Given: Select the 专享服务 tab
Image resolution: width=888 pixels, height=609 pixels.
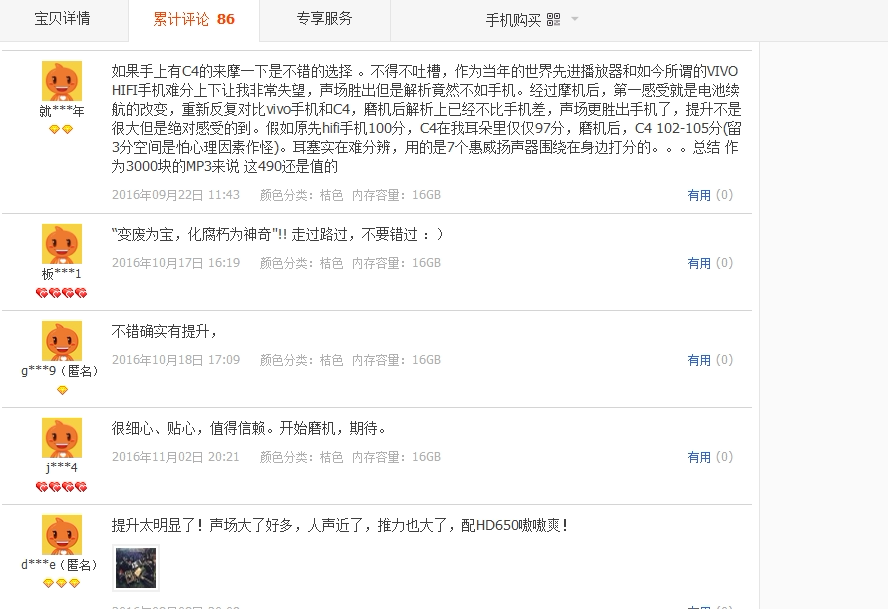Looking at the screenshot, I should point(325,19).
